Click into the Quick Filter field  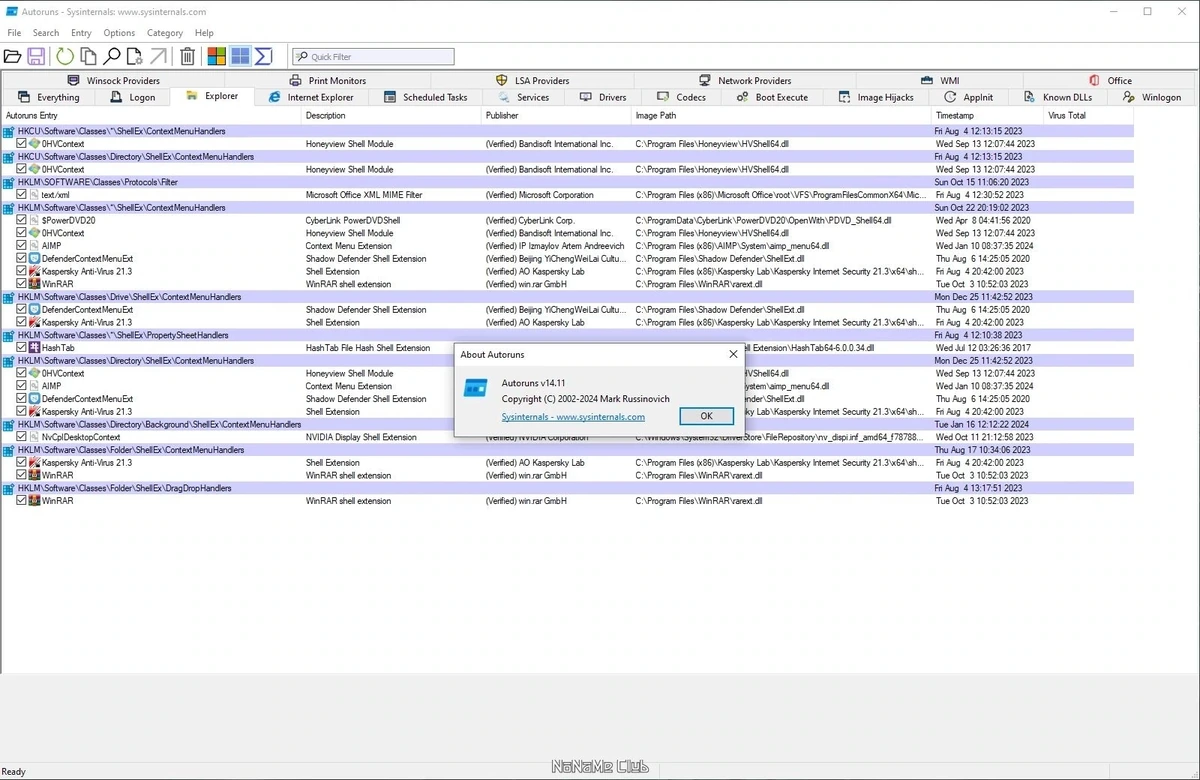coord(373,57)
